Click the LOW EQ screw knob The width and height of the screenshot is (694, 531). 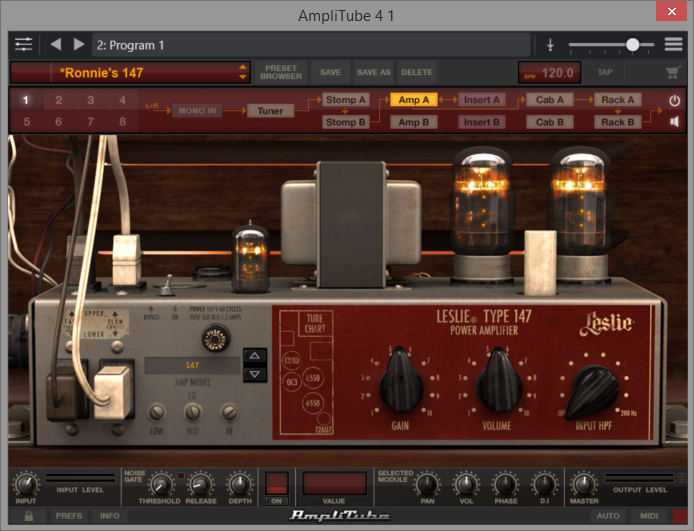(x=156, y=412)
